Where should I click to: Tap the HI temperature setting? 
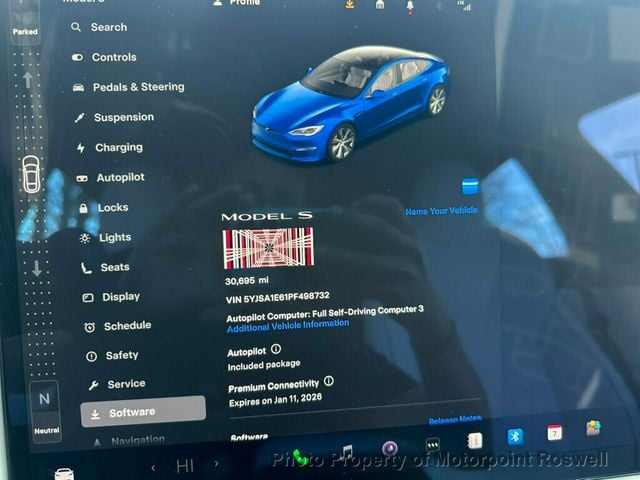184,466
